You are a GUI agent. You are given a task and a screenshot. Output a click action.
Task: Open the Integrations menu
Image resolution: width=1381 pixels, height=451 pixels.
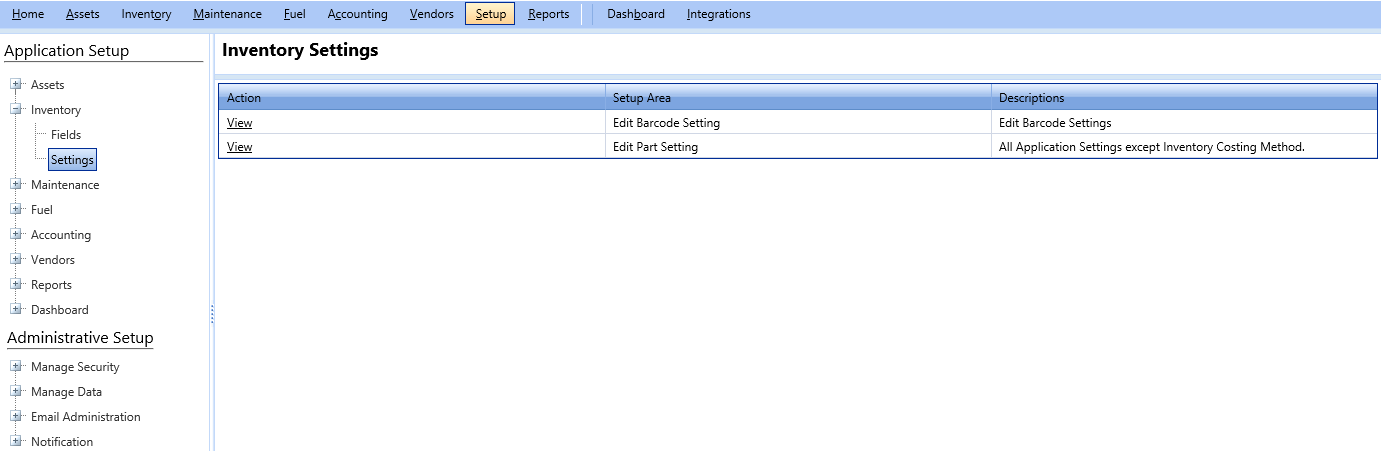[x=718, y=14]
